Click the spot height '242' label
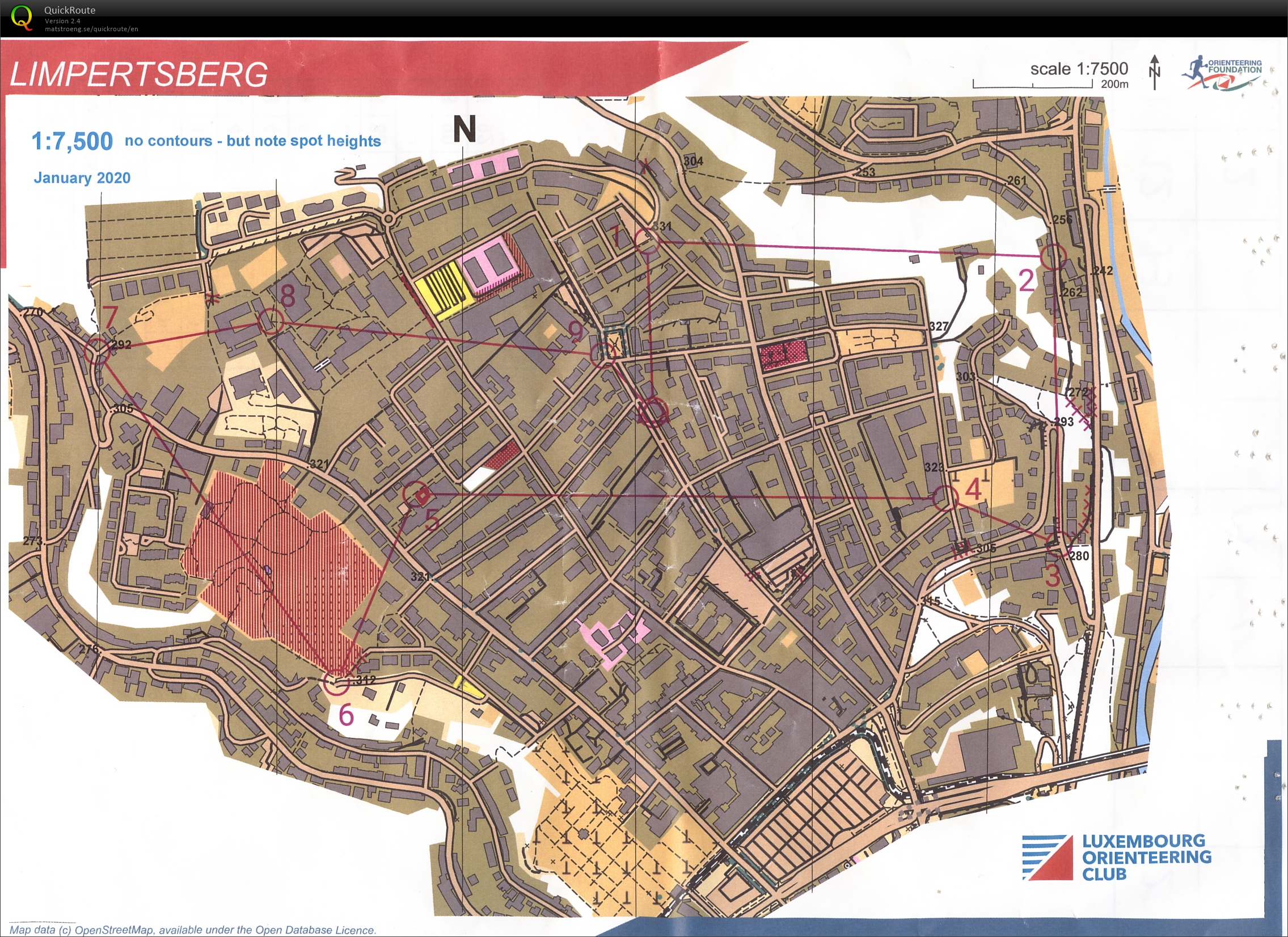1288x937 pixels. (x=1103, y=271)
